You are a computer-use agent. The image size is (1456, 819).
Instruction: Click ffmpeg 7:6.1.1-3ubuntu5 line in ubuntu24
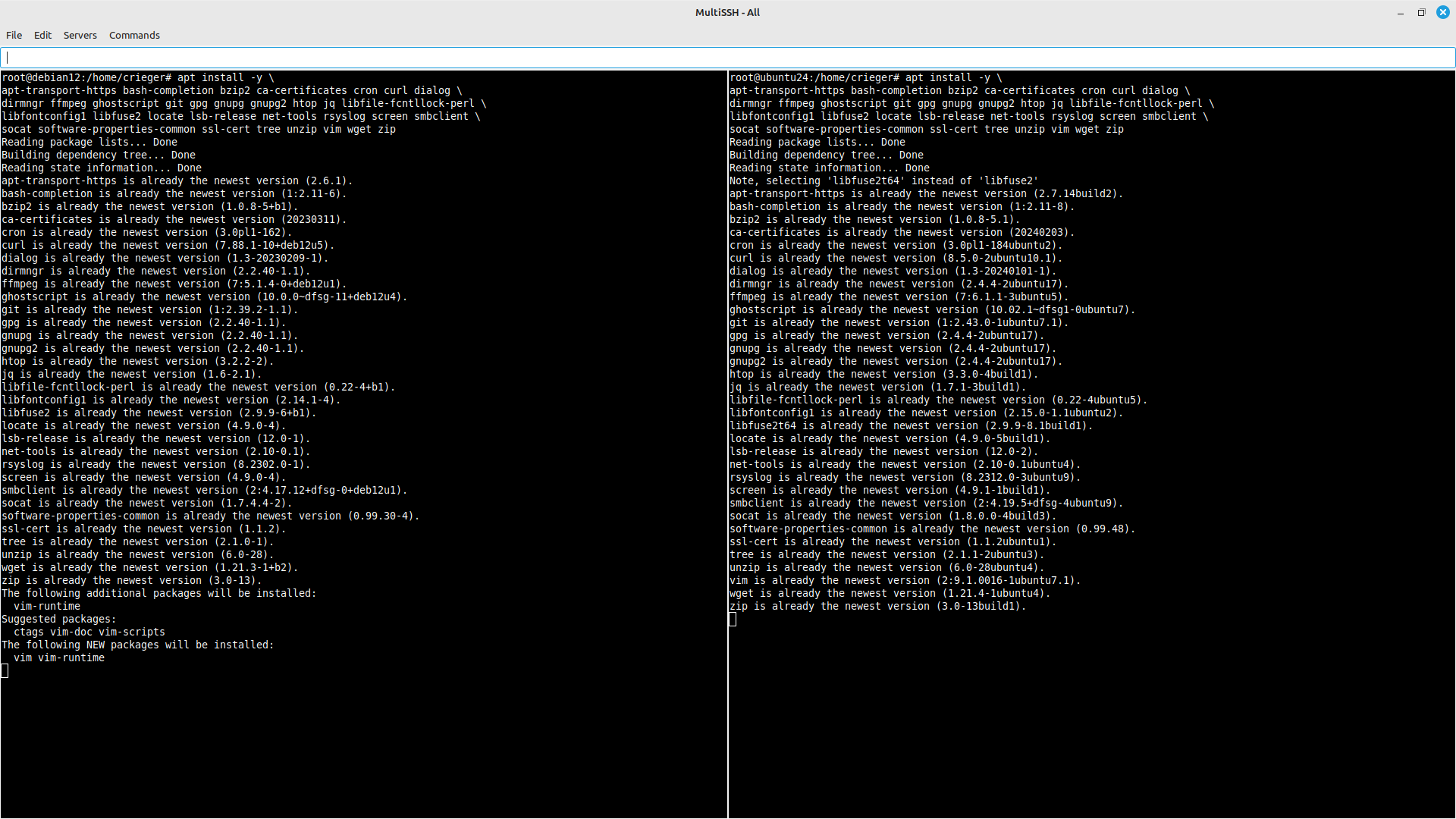pyautogui.click(x=899, y=297)
